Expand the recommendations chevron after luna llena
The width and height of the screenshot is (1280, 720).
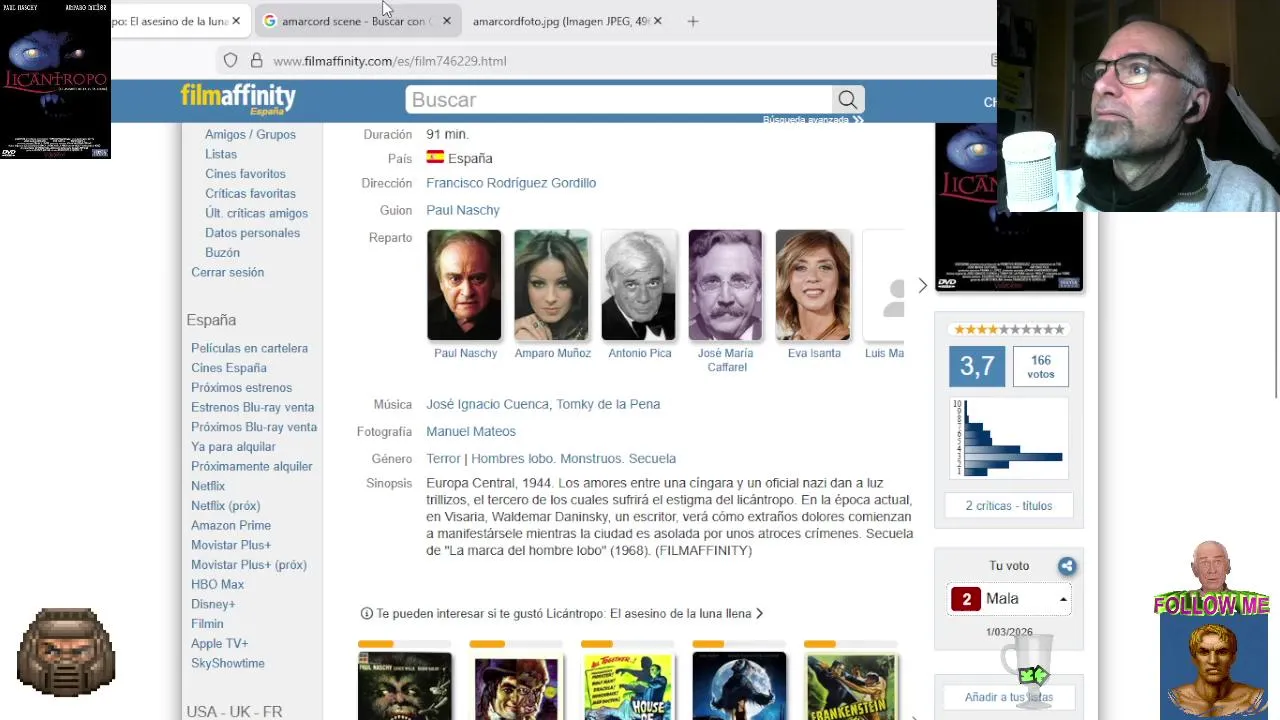[x=759, y=614]
